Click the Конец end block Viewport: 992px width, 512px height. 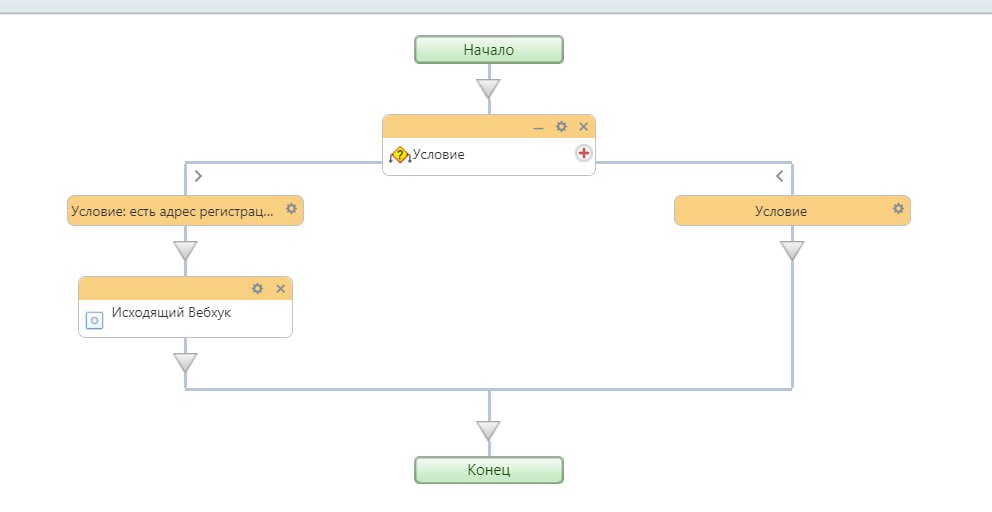[488, 470]
